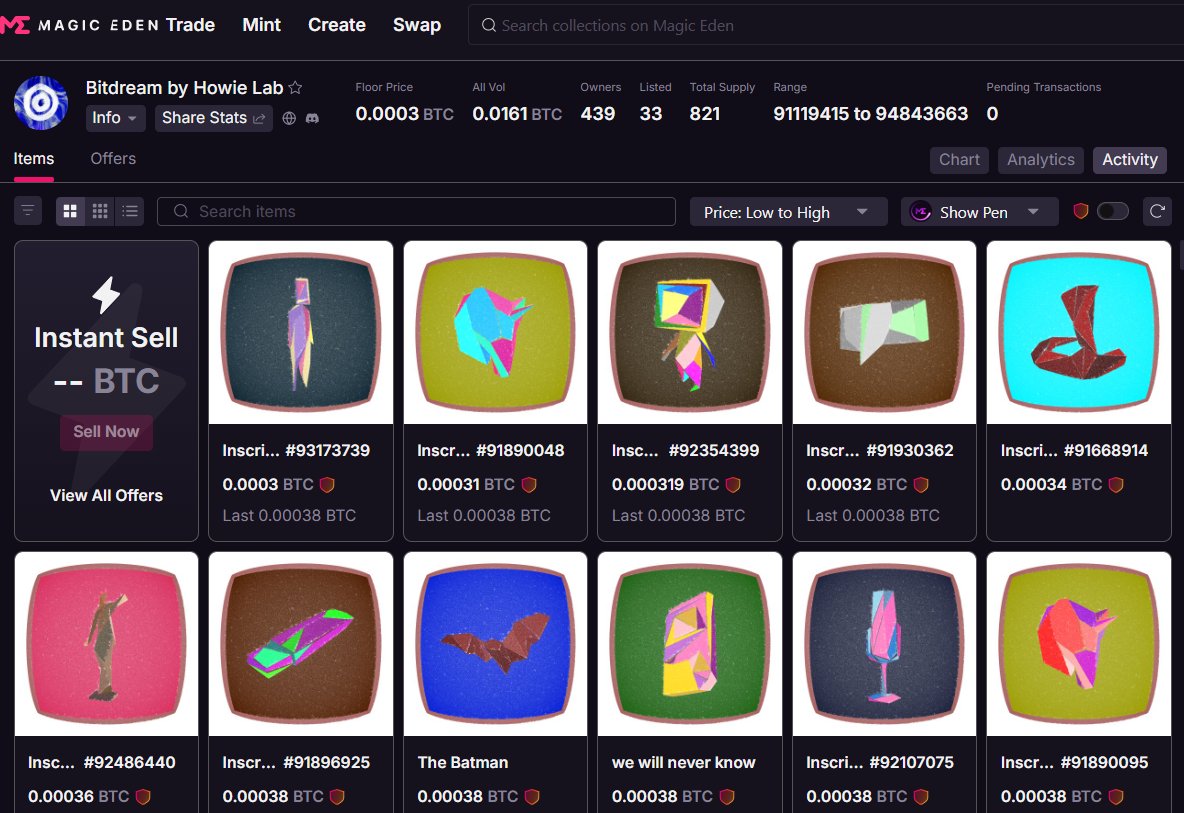
Task: Click the Share Stats button
Action: pos(214,118)
